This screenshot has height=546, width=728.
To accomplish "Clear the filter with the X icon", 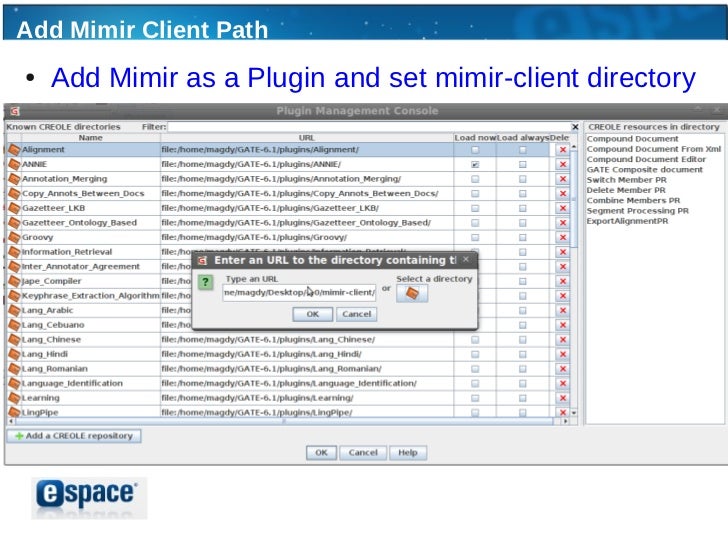I will [575, 127].
